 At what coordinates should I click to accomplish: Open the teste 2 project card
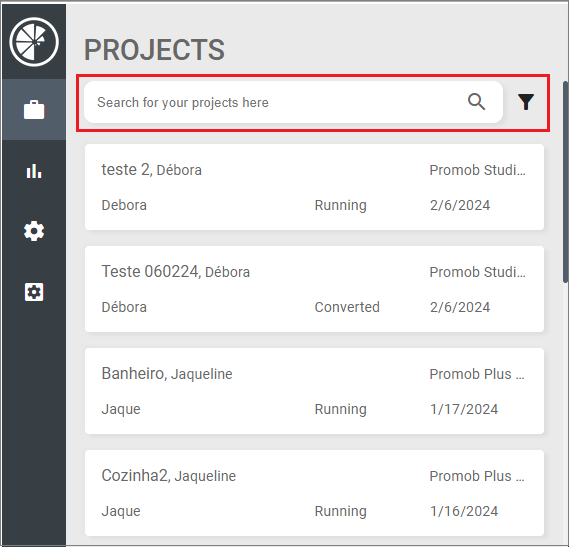click(314, 187)
